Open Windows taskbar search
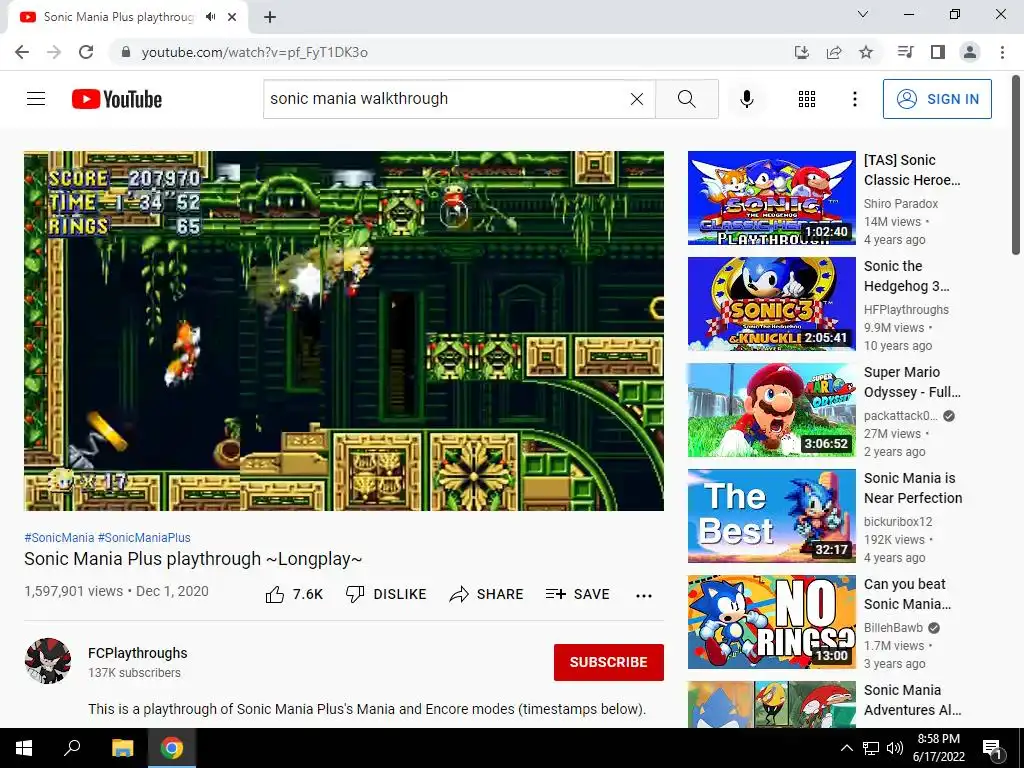The image size is (1024, 768). (x=72, y=748)
